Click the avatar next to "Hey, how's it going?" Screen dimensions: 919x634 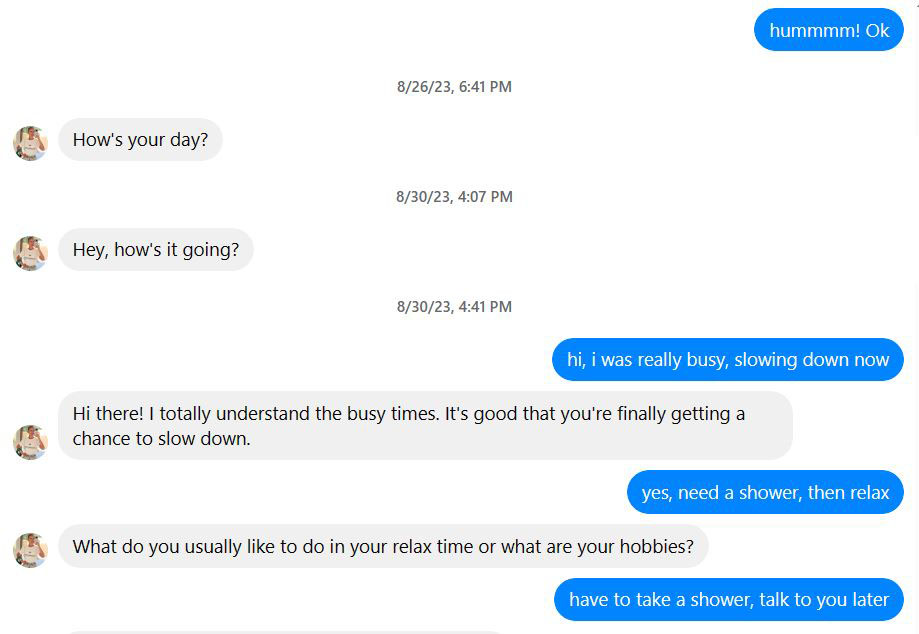[x=30, y=252]
